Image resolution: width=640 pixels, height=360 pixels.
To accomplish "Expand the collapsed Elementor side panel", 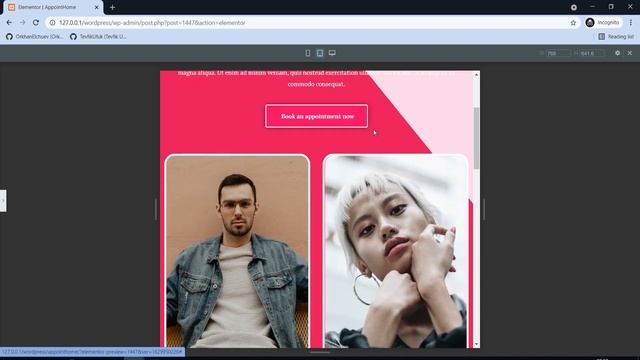I will point(3,201).
